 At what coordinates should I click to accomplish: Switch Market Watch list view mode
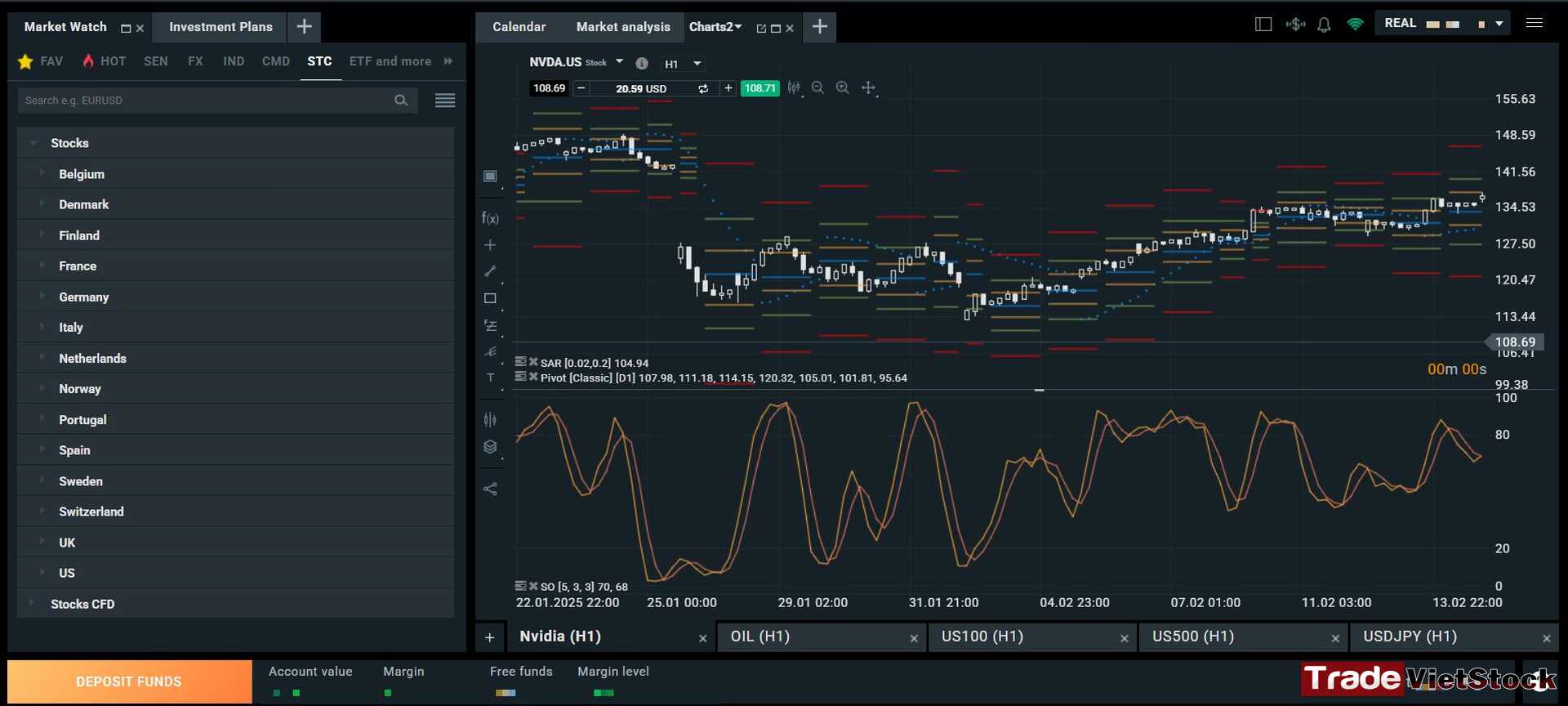point(445,101)
